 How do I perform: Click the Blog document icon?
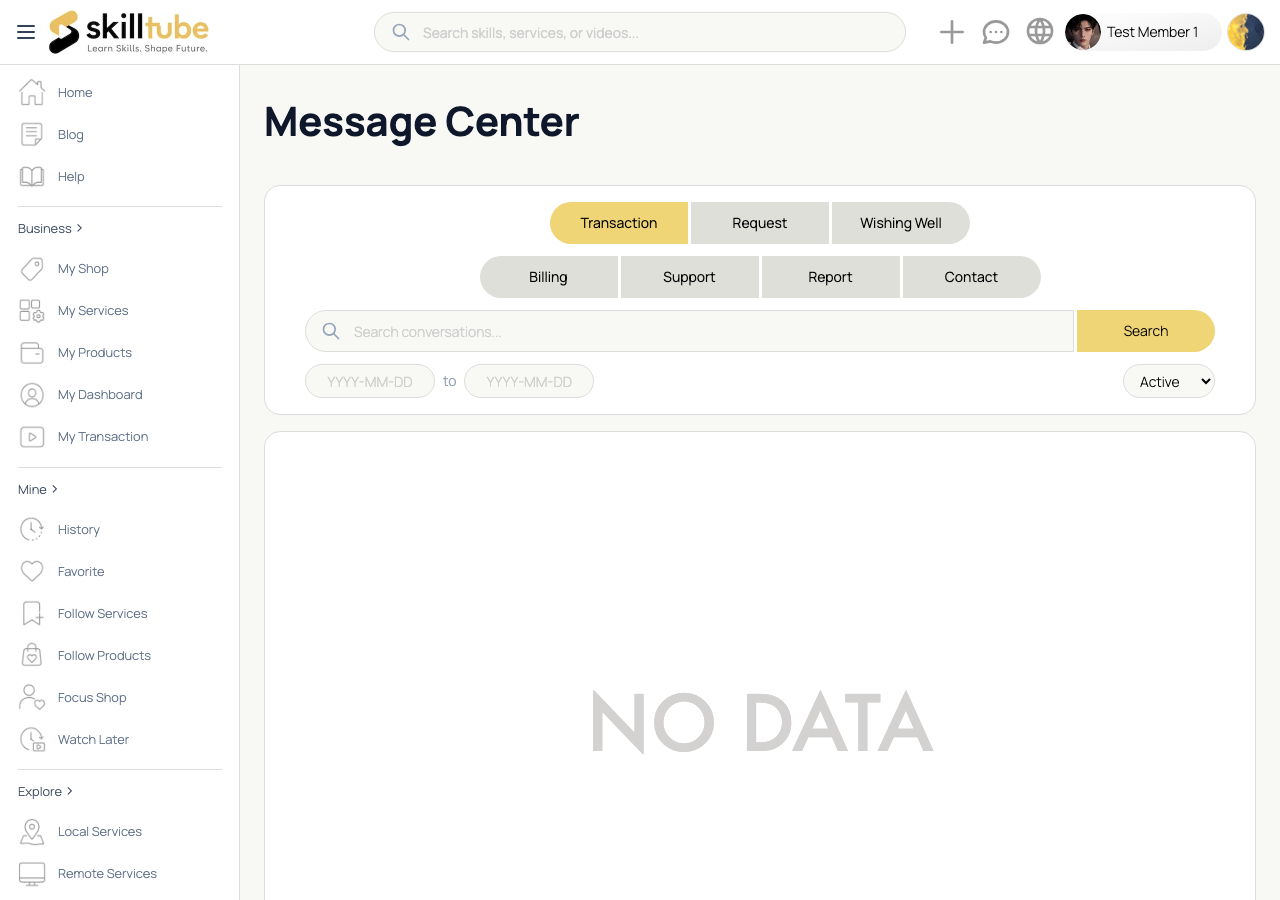[32, 134]
